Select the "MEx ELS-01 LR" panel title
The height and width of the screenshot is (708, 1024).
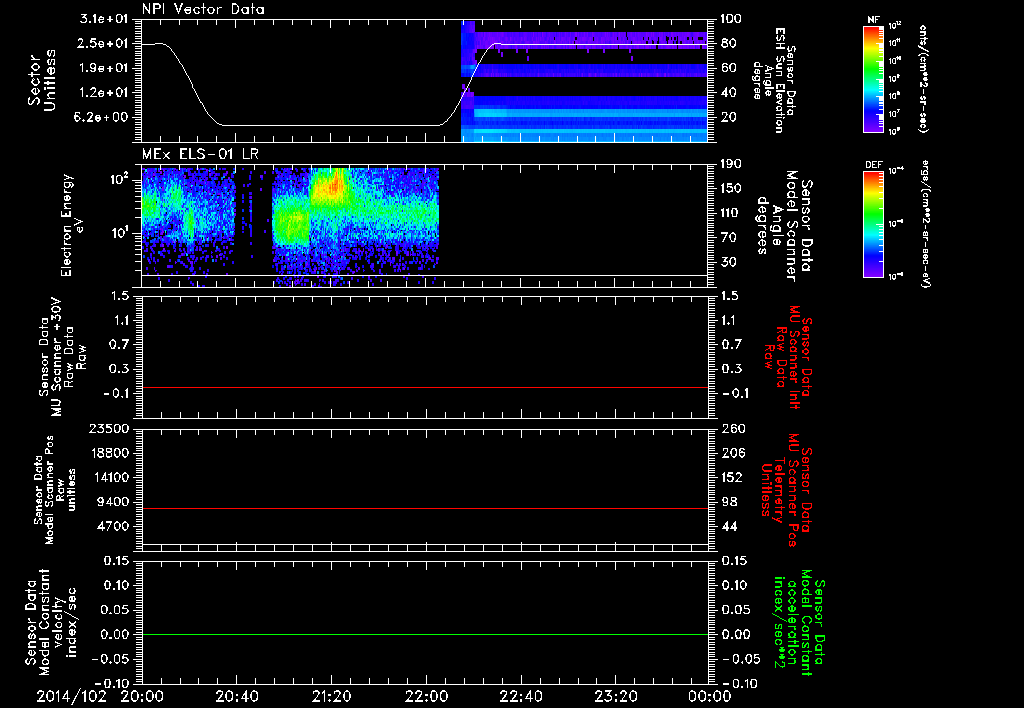[200, 155]
